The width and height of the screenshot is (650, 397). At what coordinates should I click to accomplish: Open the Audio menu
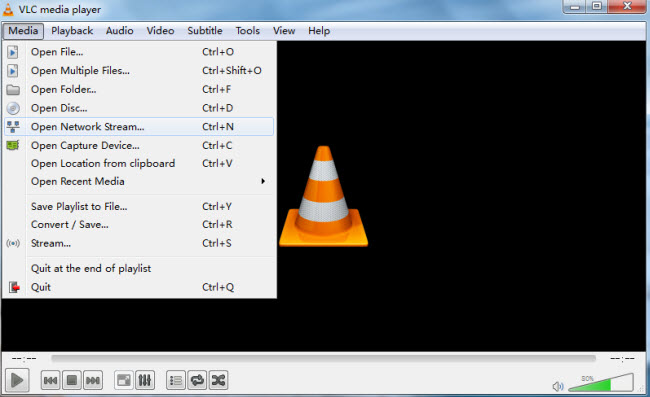[x=119, y=31]
